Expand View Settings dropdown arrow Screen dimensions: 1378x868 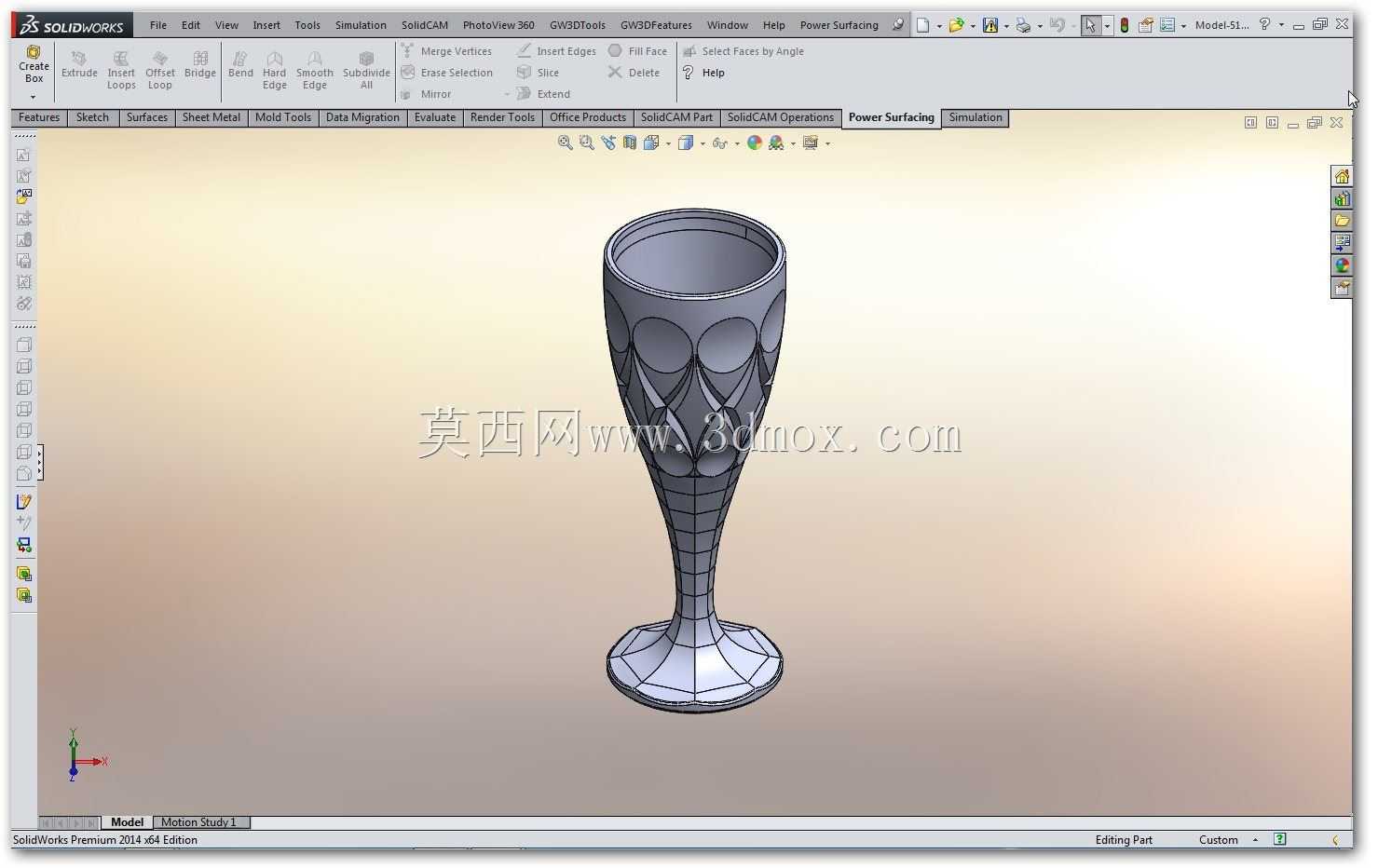tap(827, 143)
